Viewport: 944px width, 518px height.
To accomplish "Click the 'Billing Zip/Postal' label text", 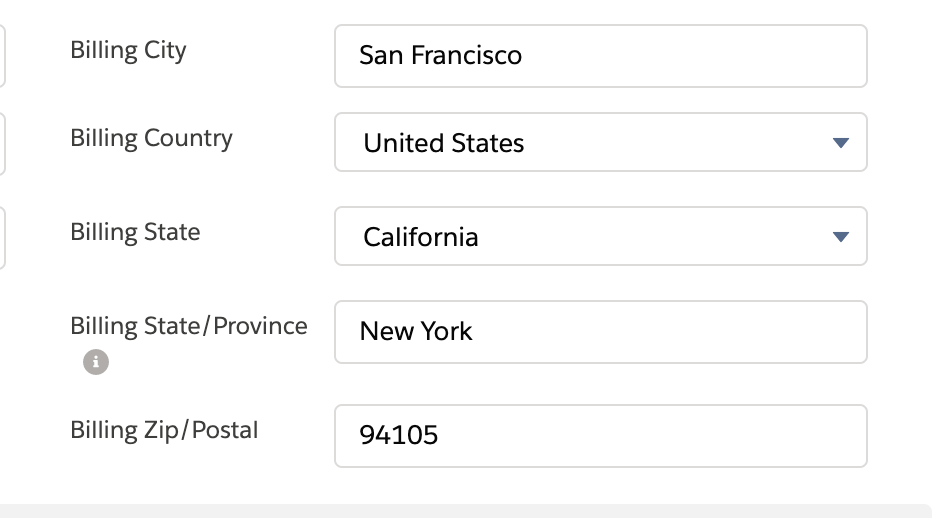I will click(164, 430).
